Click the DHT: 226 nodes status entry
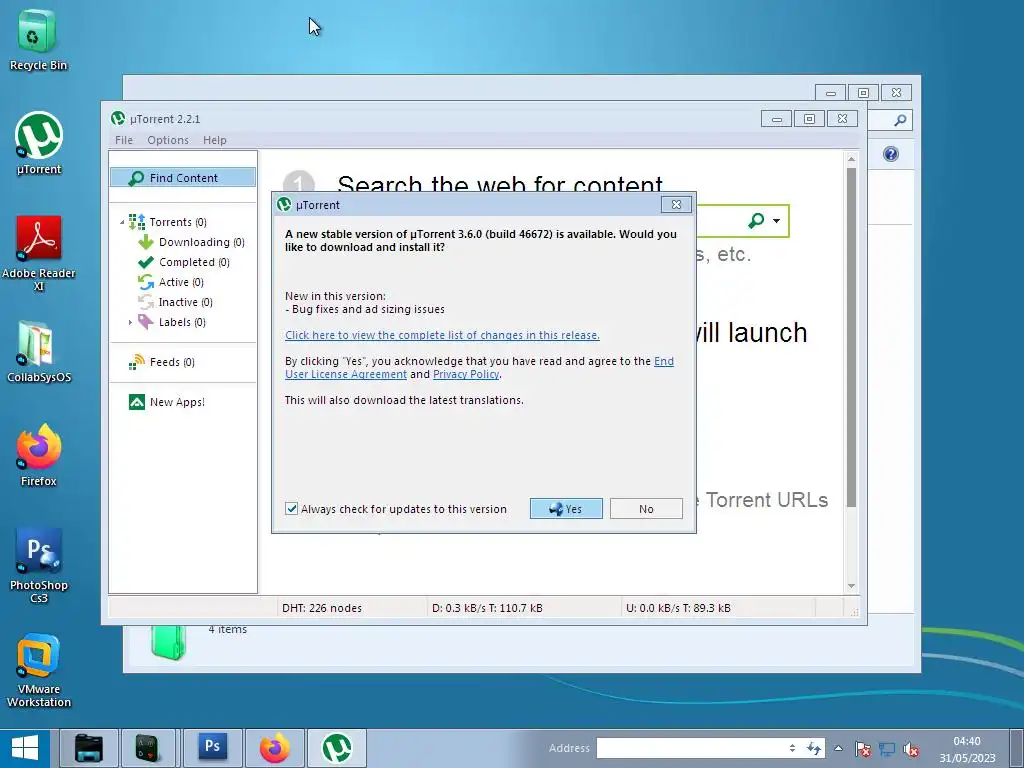This screenshot has width=1024, height=768. 322,608
